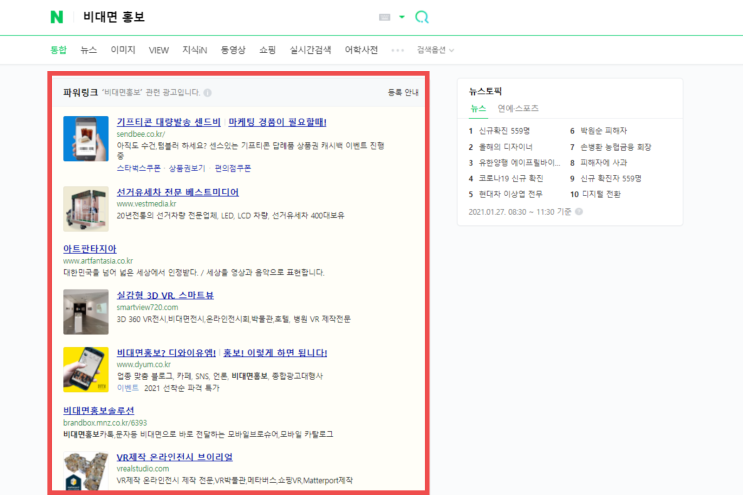Viewport: 743px width, 495px height.
Task: Click the www.vestmedia.kr URL
Action: 146,204
